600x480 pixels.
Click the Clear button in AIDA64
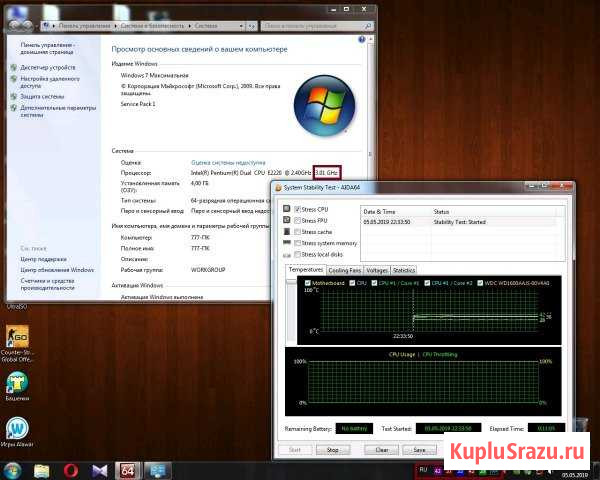382,450
